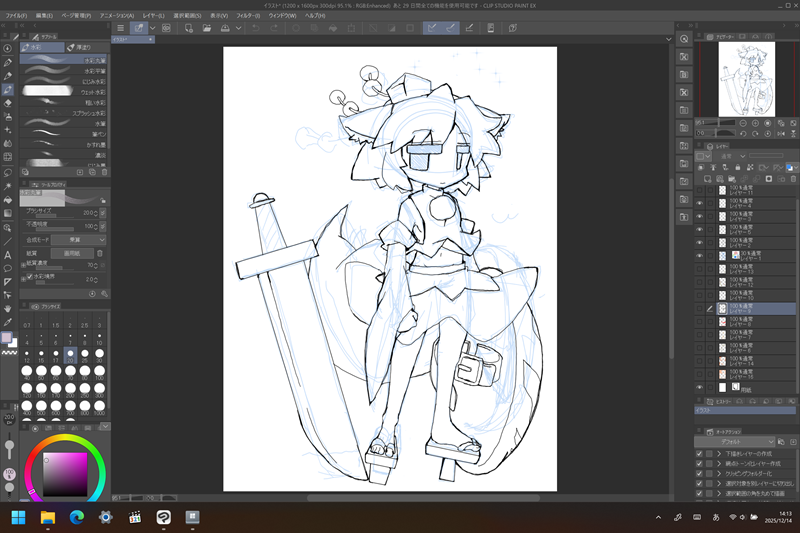800x533 pixels.
Task: Expand the 網点トーン化レイヤー作成 auto action
Action: pos(719,464)
